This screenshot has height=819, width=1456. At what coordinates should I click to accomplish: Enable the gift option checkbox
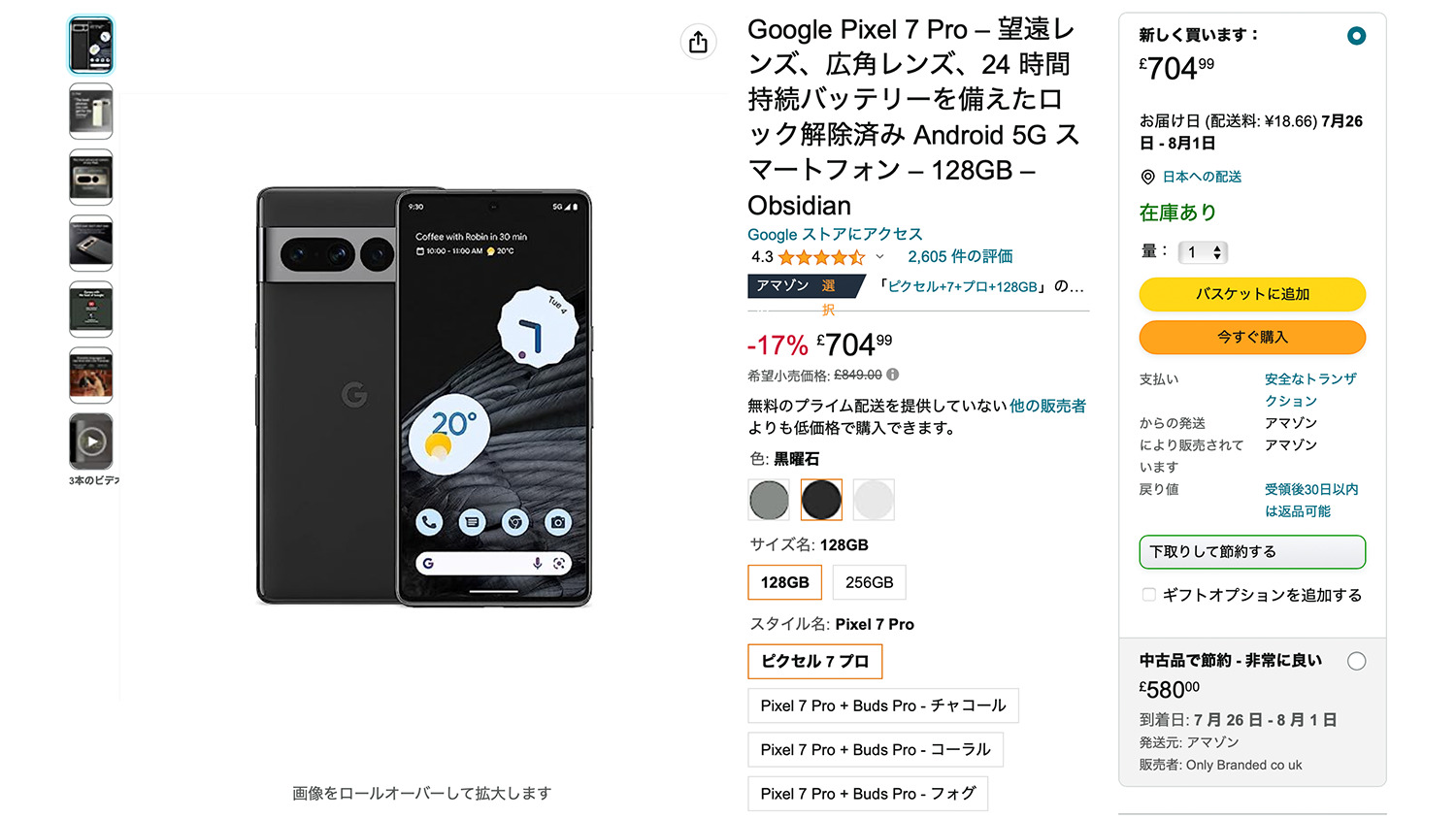(x=1149, y=595)
